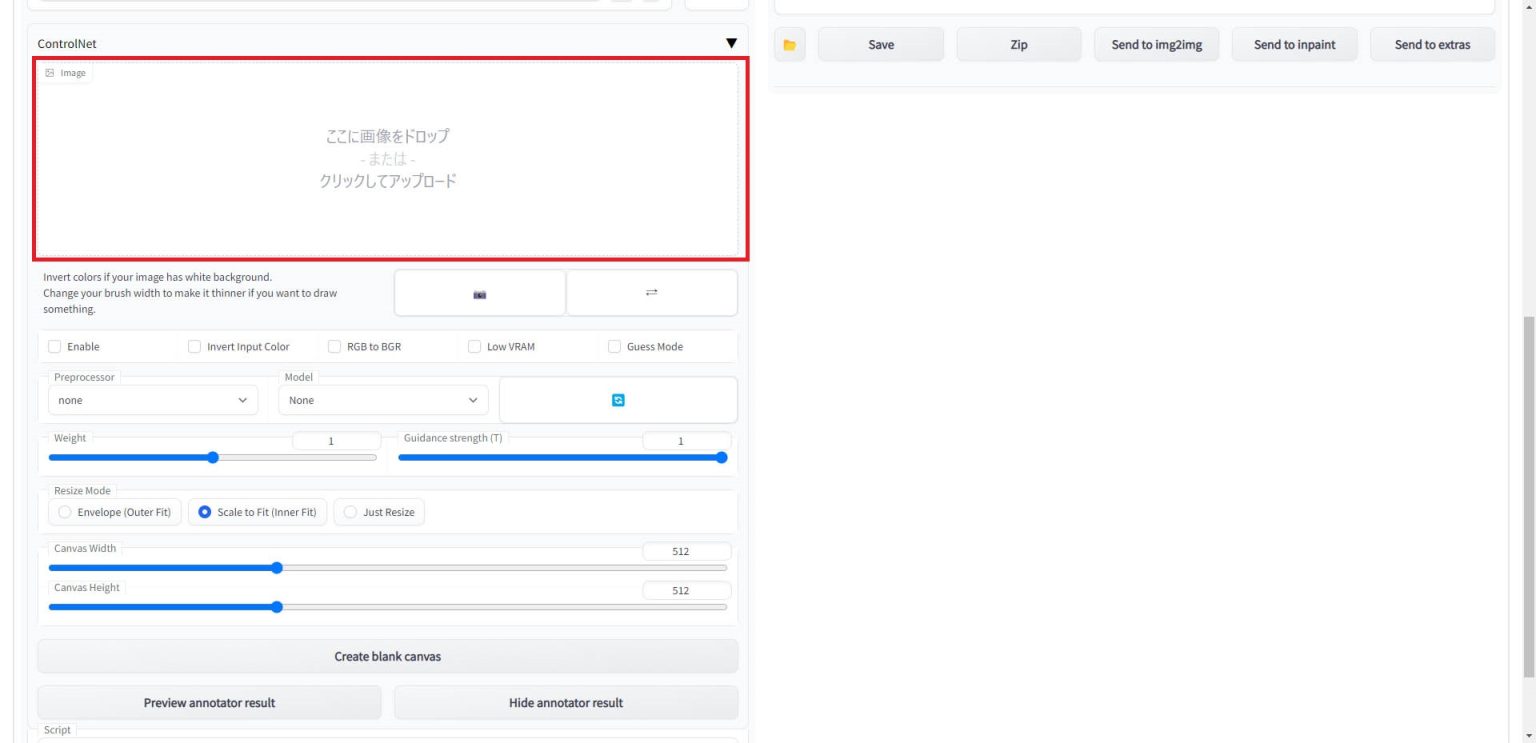Toggle the Low VRAM checkbox
Viewport: 1536px width, 743px height.
475,347
